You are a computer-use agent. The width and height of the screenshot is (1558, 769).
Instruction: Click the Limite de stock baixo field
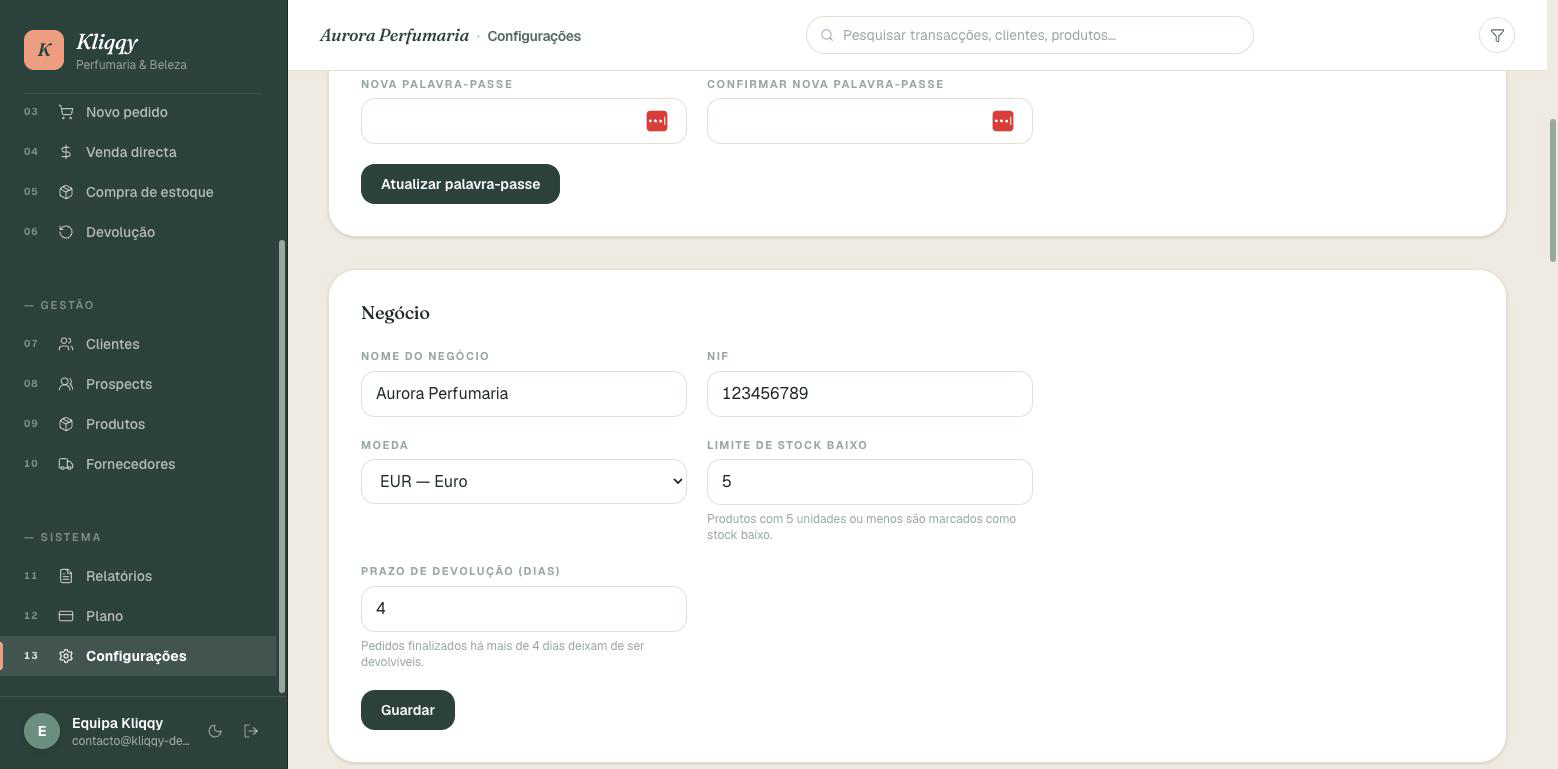pyautogui.click(x=870, y=482)
